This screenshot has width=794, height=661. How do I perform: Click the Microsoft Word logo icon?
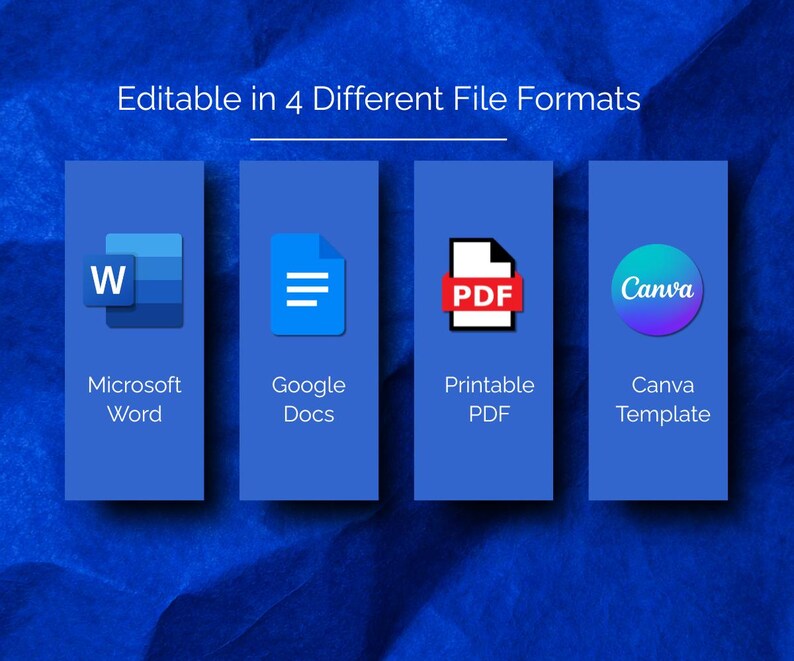pos(133,281)
